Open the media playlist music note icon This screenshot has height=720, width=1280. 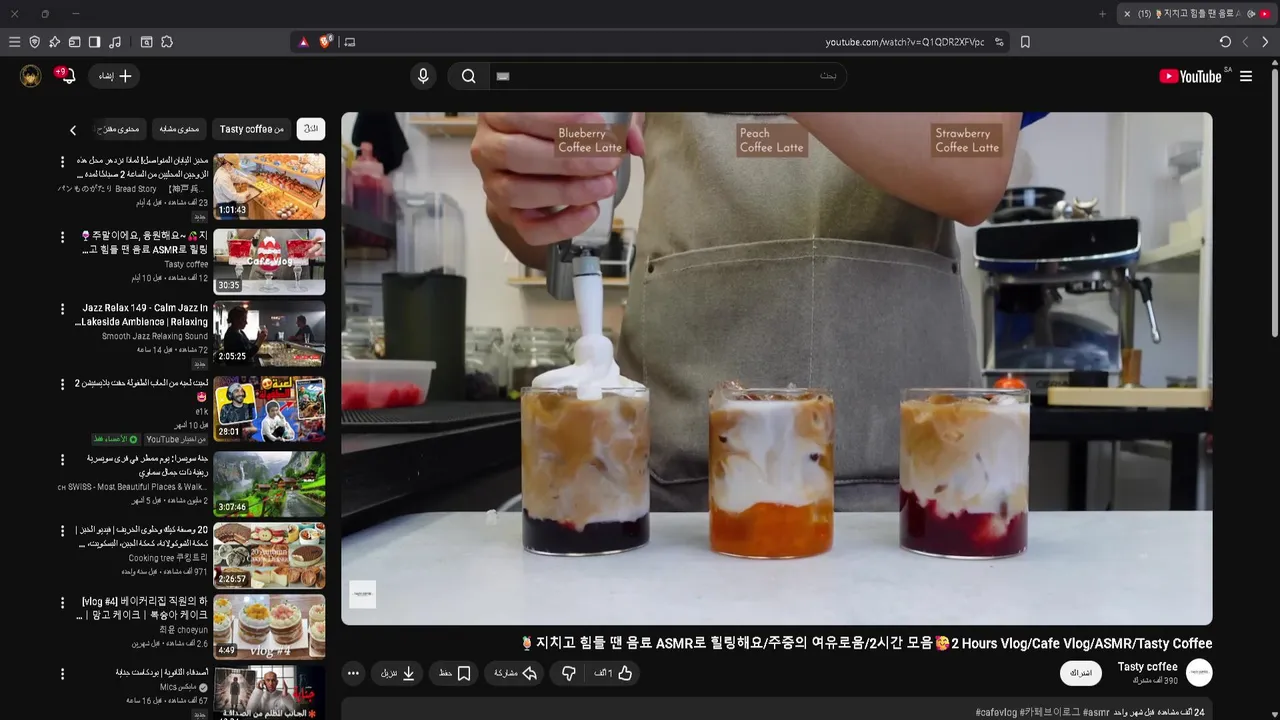115,42
